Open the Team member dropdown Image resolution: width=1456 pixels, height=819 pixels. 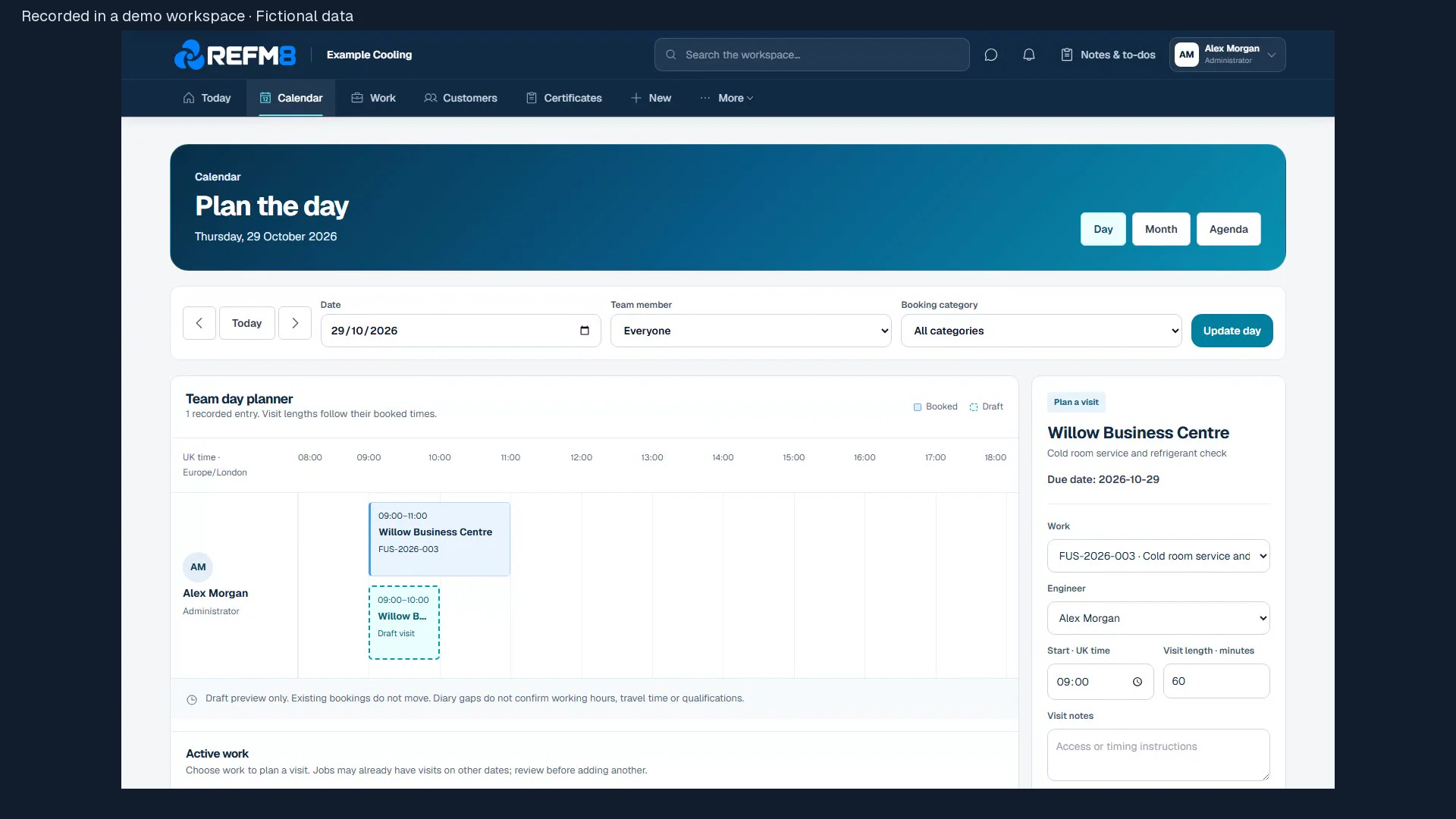(751, 331)
